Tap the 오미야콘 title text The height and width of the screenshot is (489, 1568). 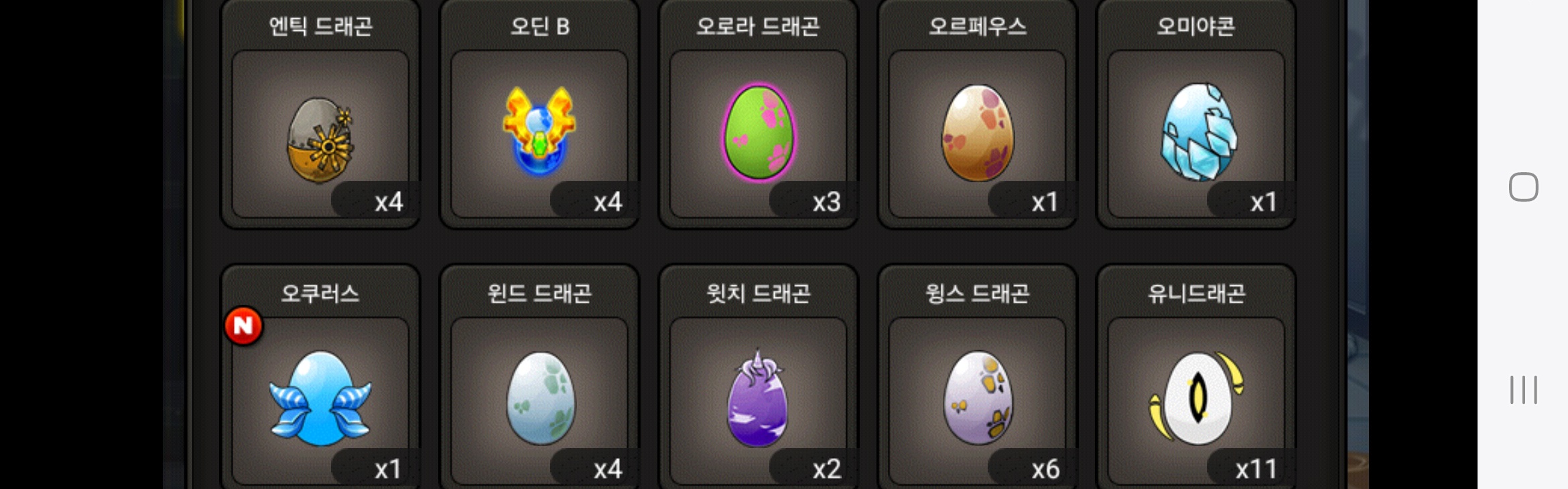point(1196,27)
